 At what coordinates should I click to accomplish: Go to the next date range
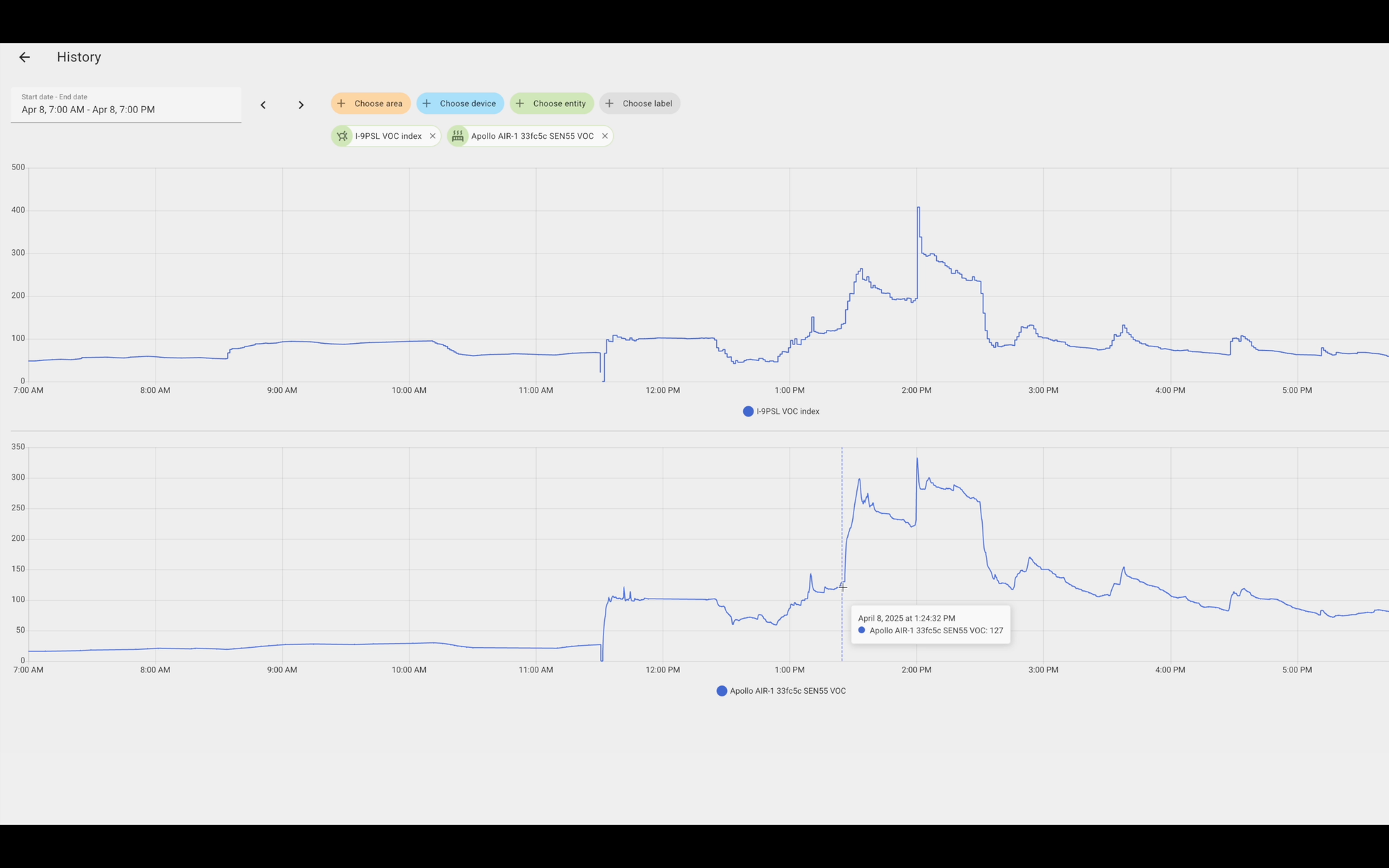[x=301, y=105]
